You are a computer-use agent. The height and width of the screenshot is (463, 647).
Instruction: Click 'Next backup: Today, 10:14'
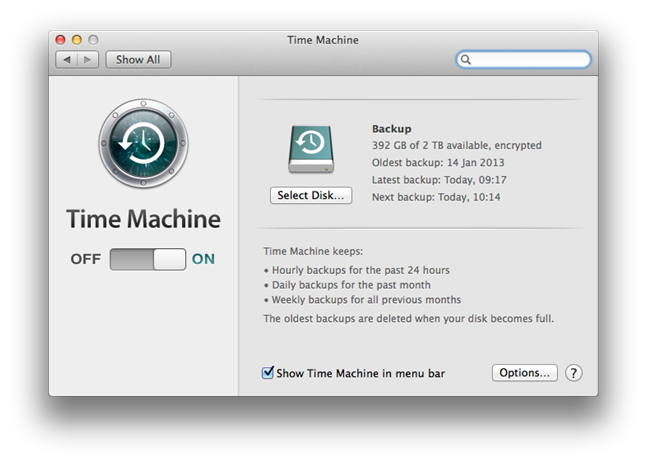(x=436, y=197)
